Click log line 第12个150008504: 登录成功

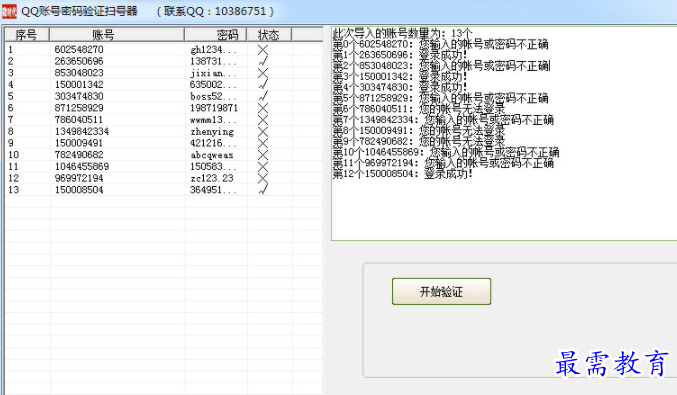pos(403,174)
